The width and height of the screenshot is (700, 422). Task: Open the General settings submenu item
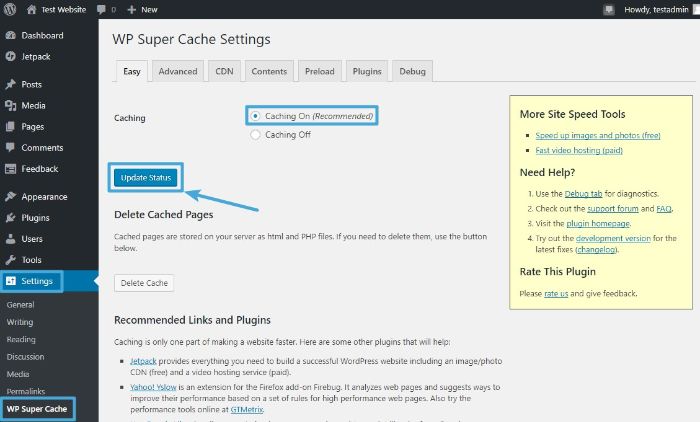pyautogui.click(x=20, y=305)
